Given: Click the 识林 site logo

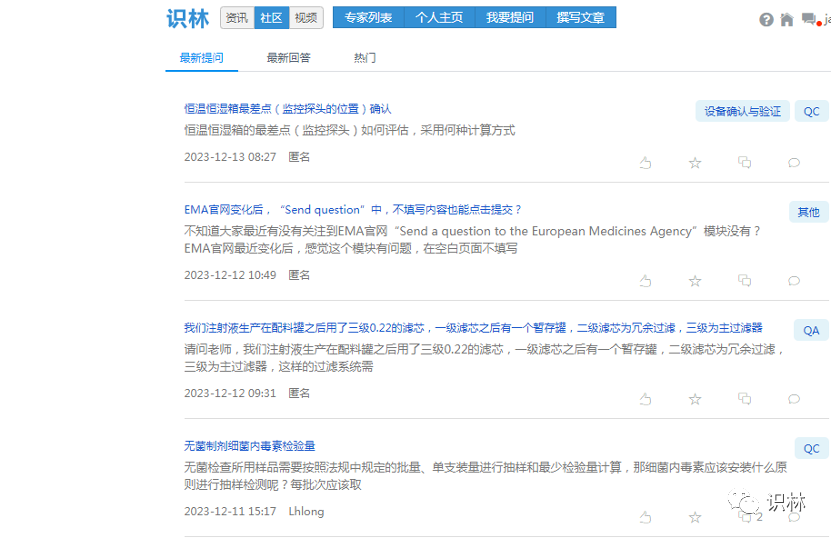Looking at the screenshot, I should click(x=188, y=19).
